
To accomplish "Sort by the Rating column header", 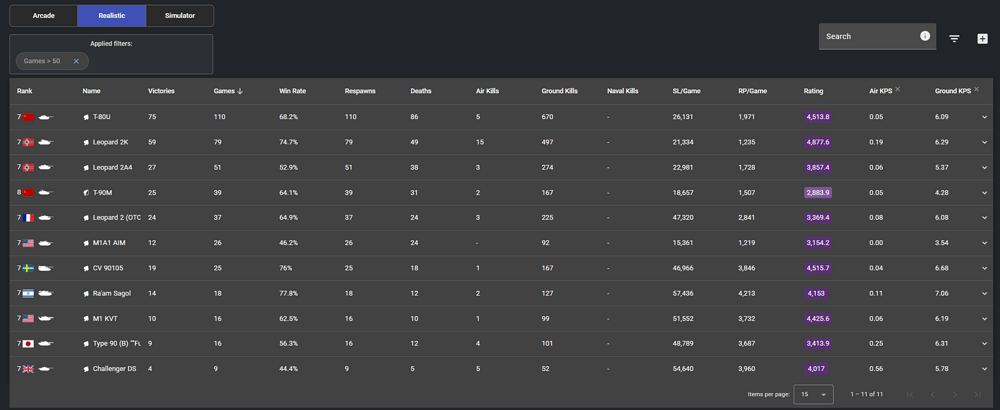I will pos(813,91).
